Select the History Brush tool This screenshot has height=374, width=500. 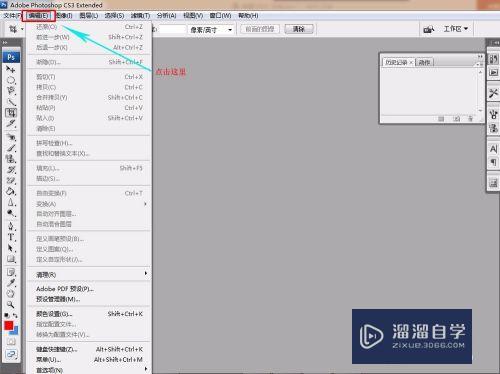pos(11,169)
